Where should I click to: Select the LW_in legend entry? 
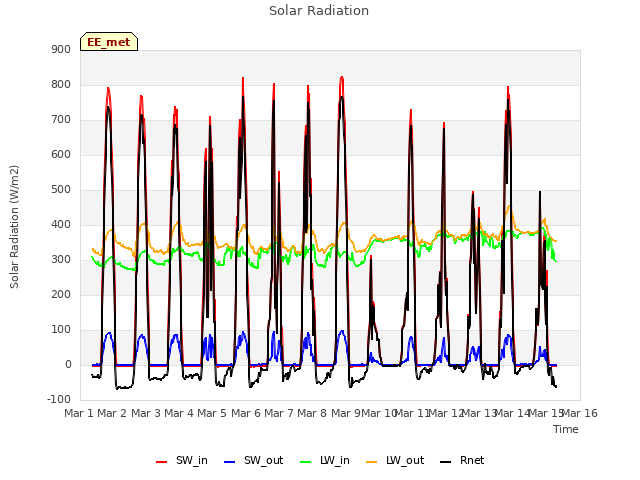(325, 461)
